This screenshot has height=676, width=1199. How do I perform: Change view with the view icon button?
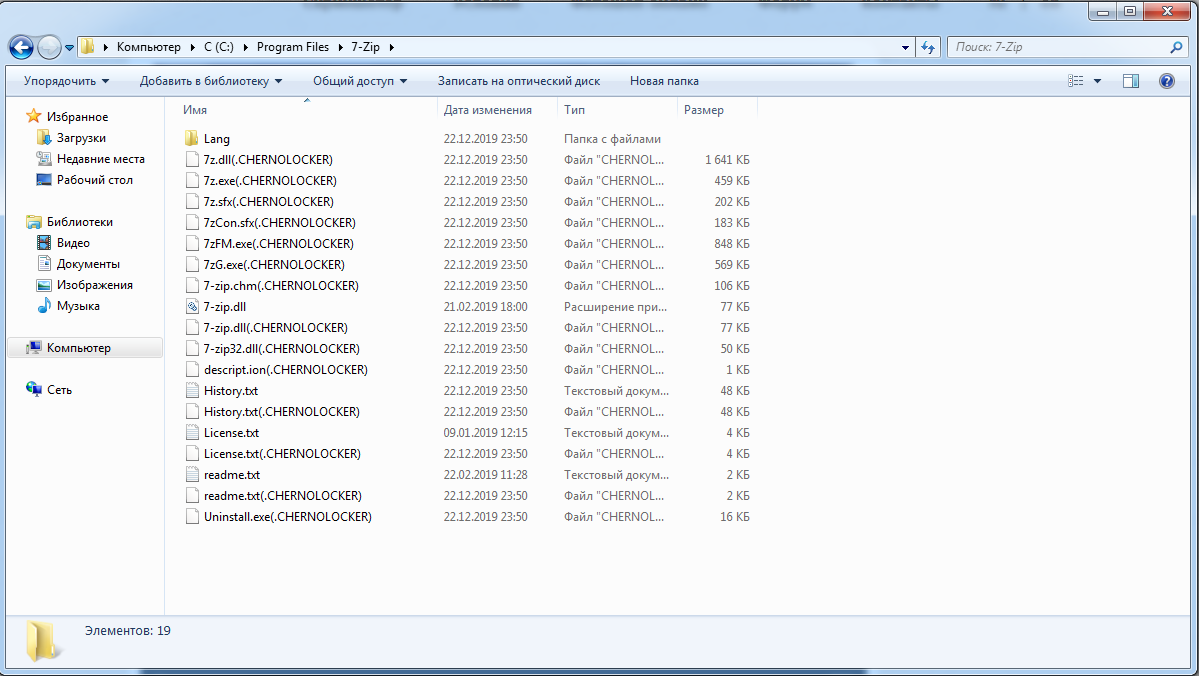pyautogui.click(x=1076, y=81)
